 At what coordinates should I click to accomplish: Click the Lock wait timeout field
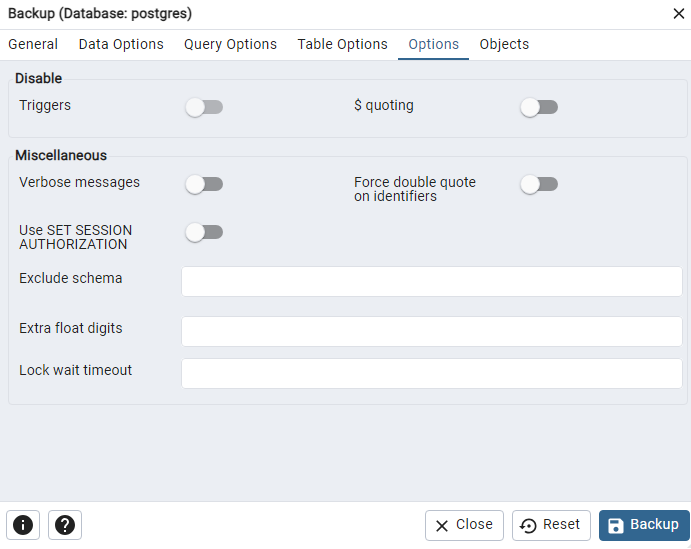pos(431,374)
